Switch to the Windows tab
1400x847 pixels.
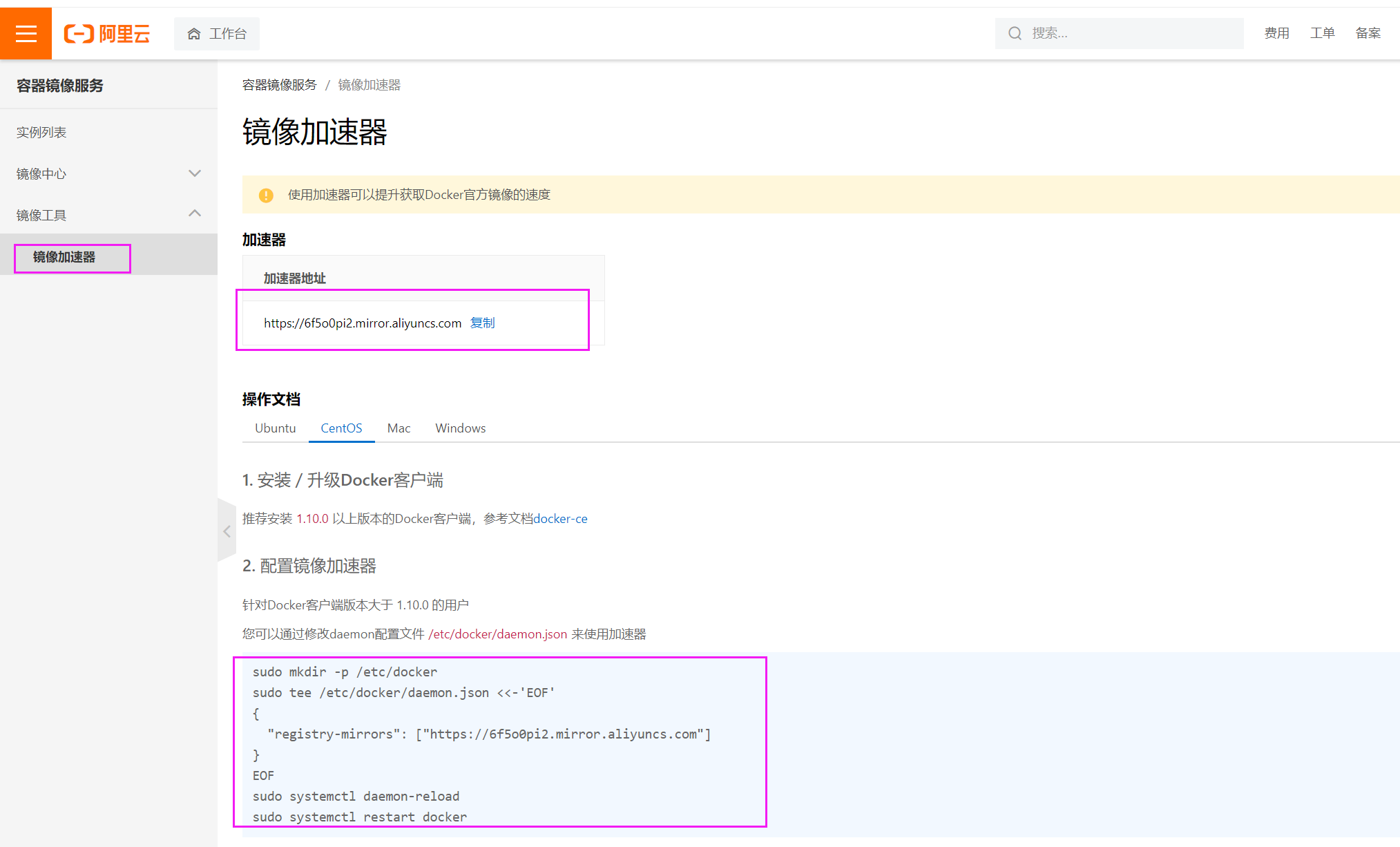(x=460, y=428)
